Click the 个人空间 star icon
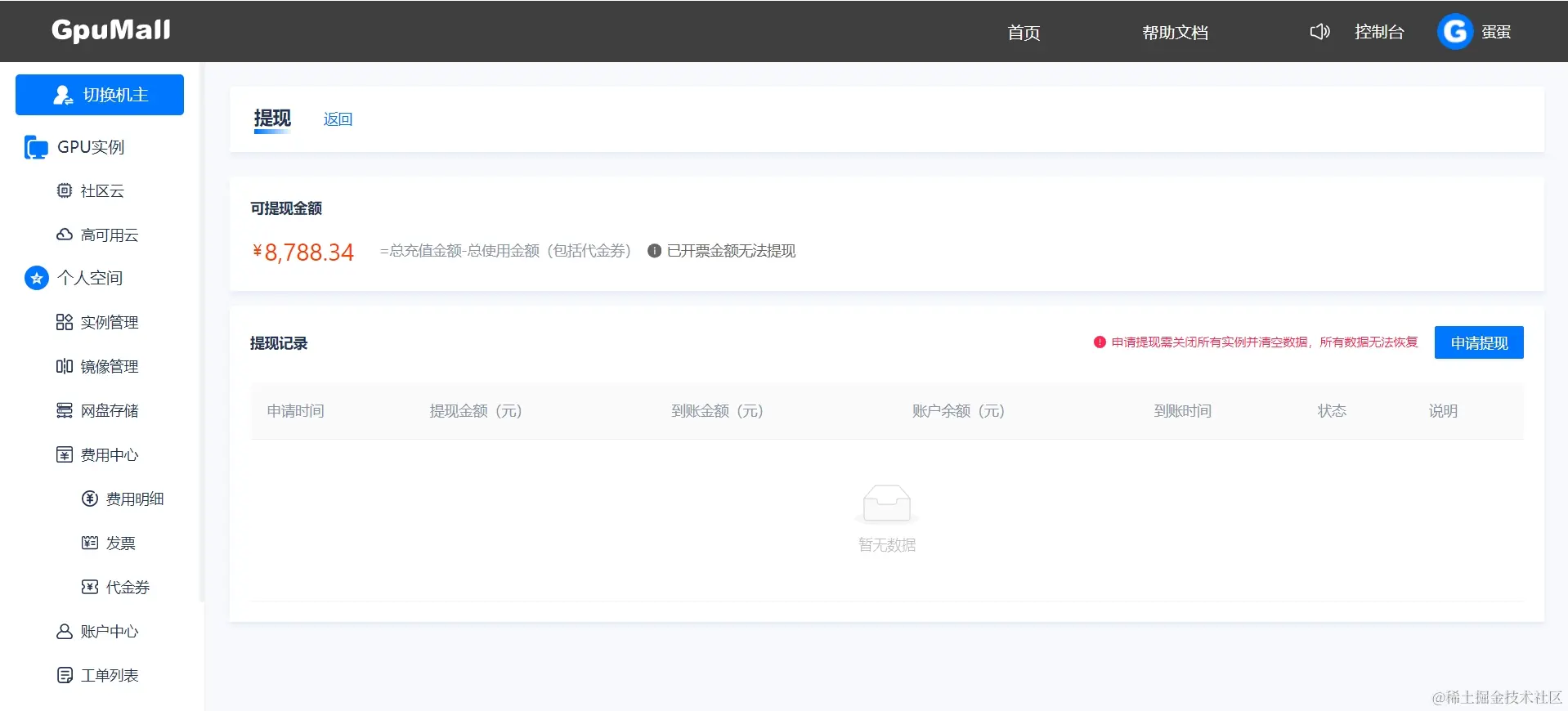 click(x=36, y=278)
